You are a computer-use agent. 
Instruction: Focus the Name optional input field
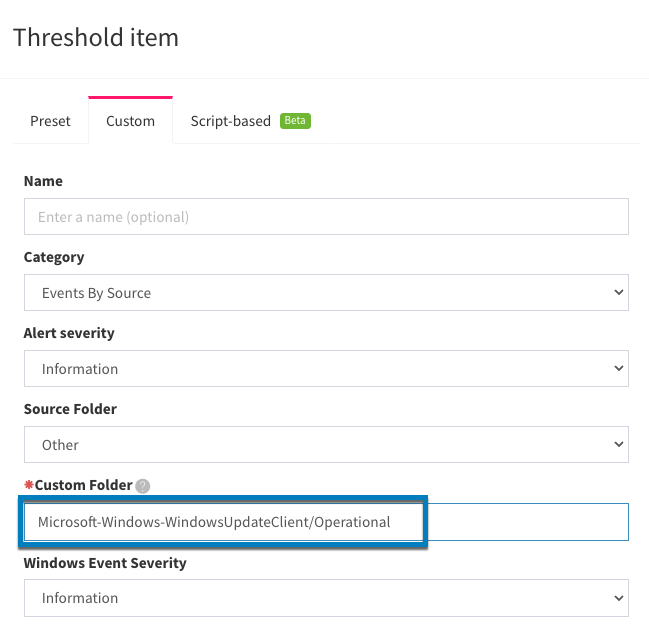326,216
